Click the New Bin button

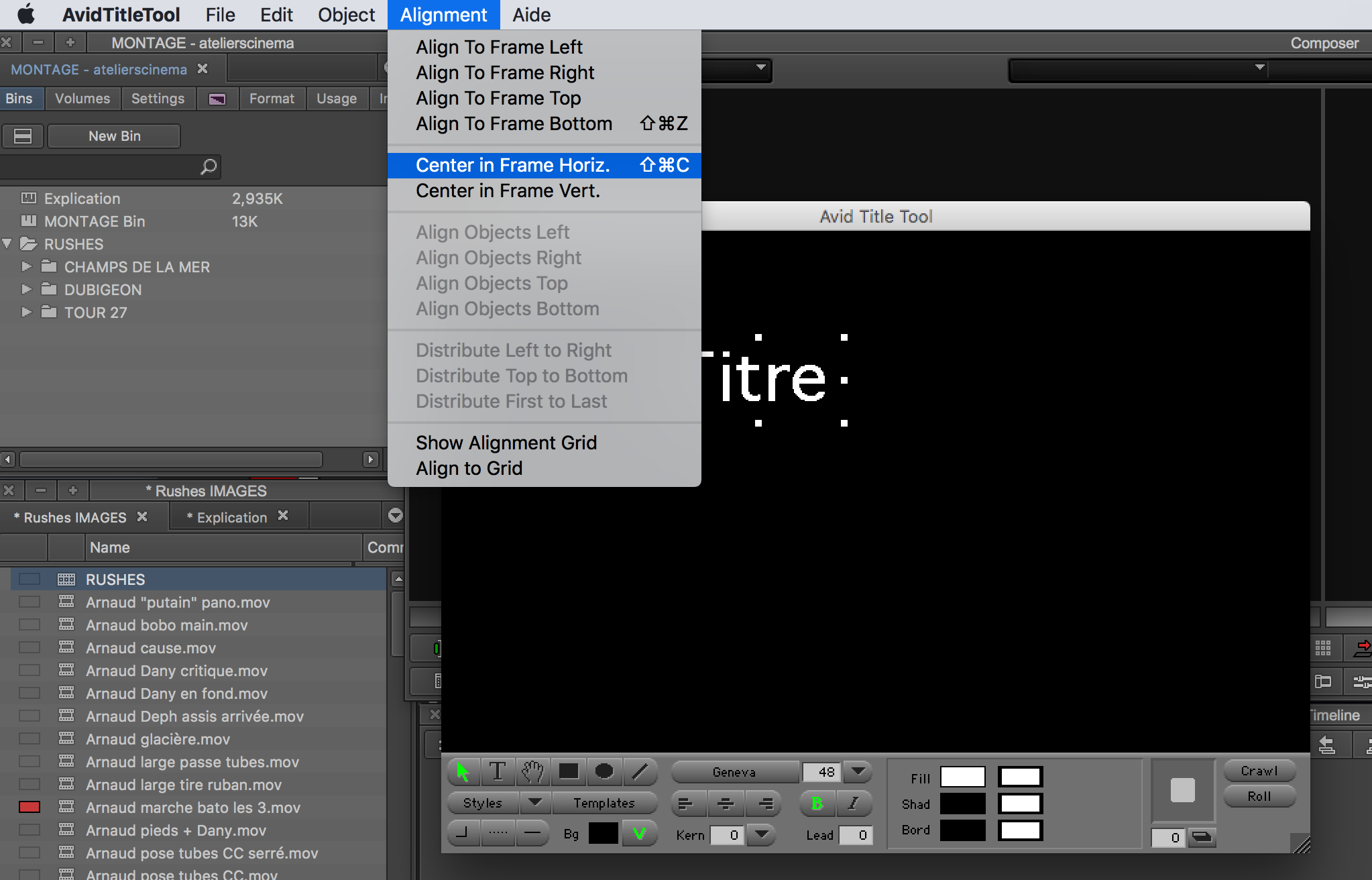114,136
